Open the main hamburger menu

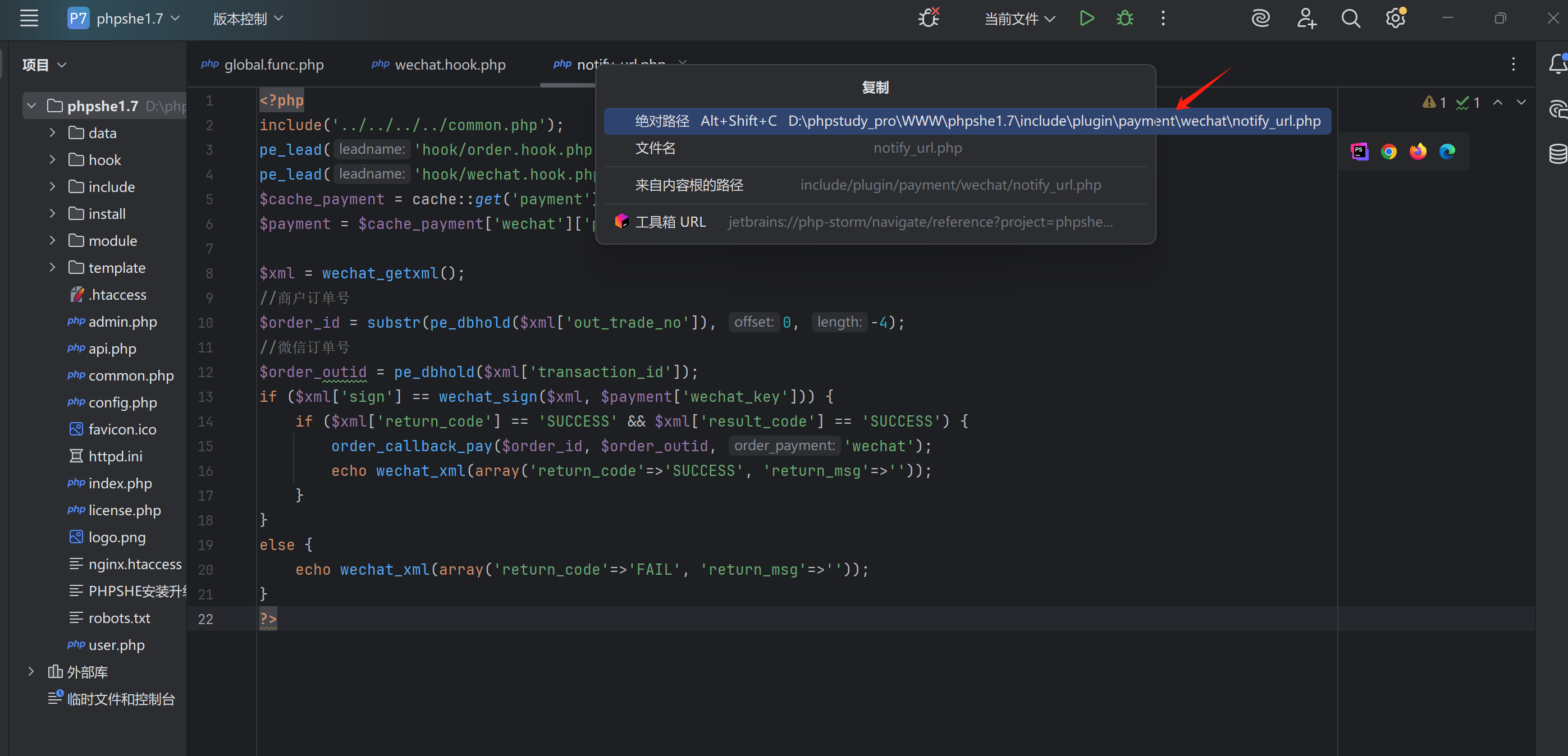[29, 19]
